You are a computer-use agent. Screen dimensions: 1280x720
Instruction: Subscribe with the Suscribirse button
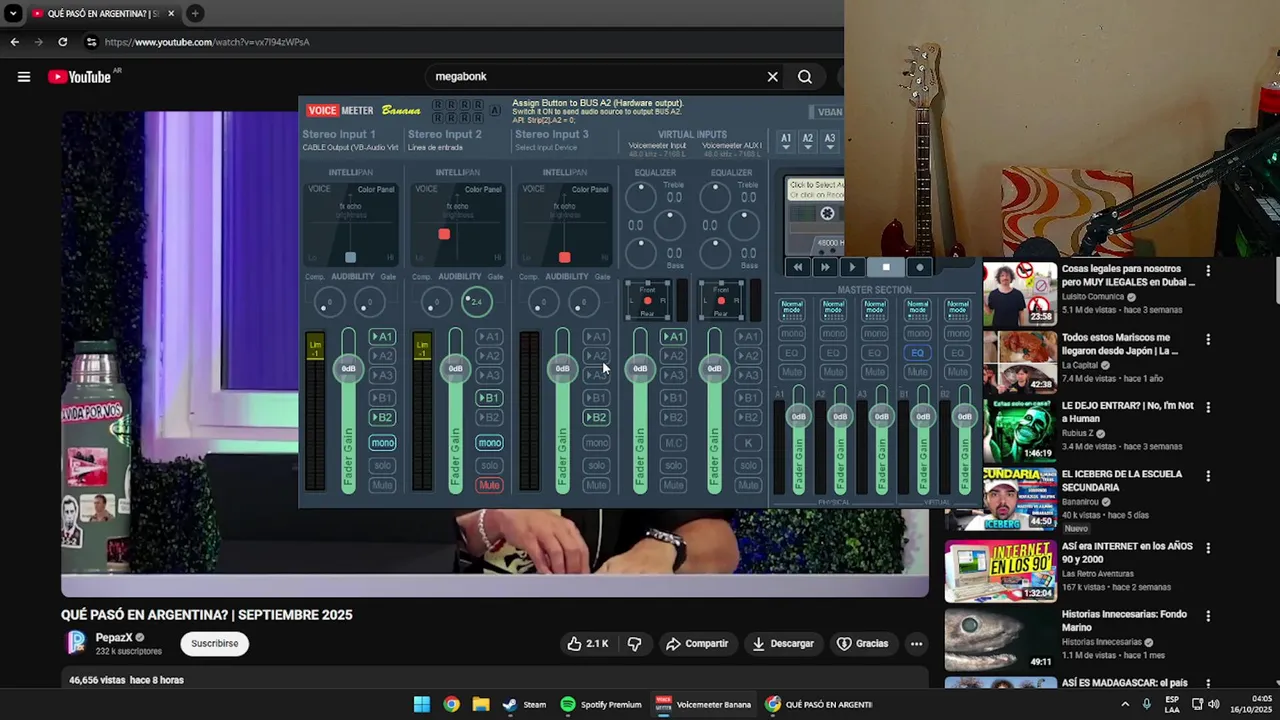pyautogui.click(x=215, y=644)
